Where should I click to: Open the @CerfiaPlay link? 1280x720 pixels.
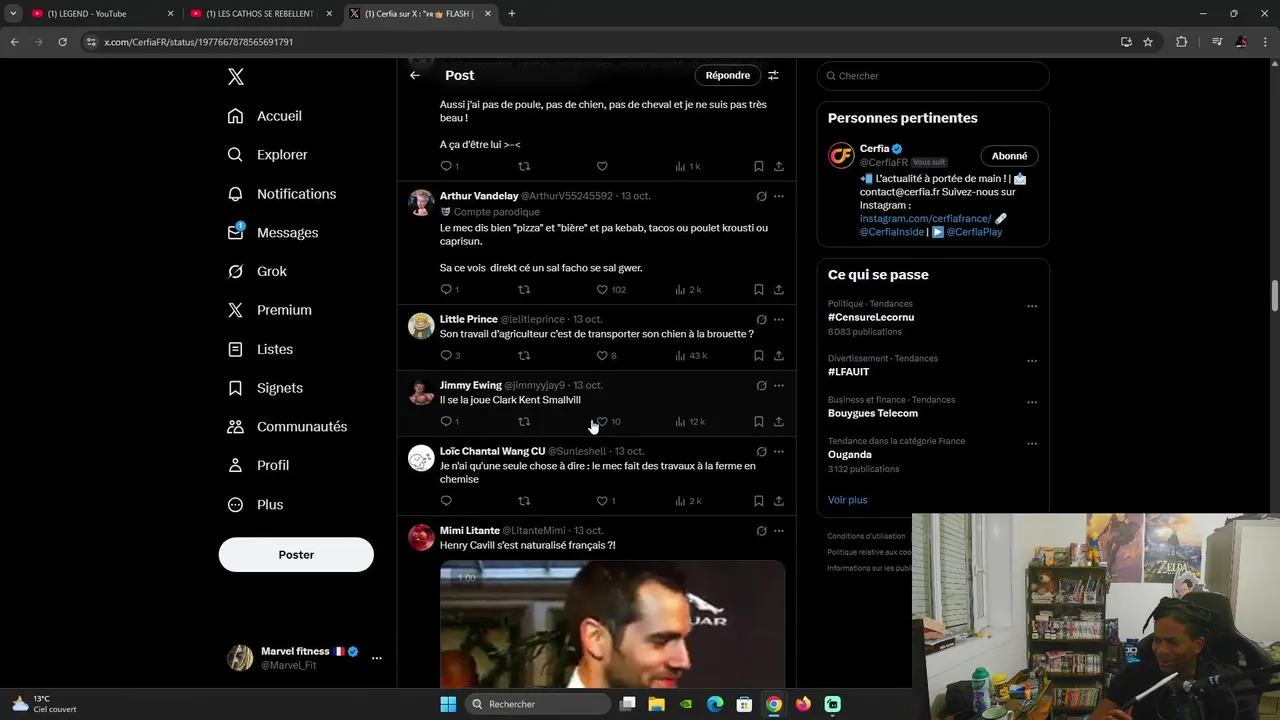tap(974, 232)
